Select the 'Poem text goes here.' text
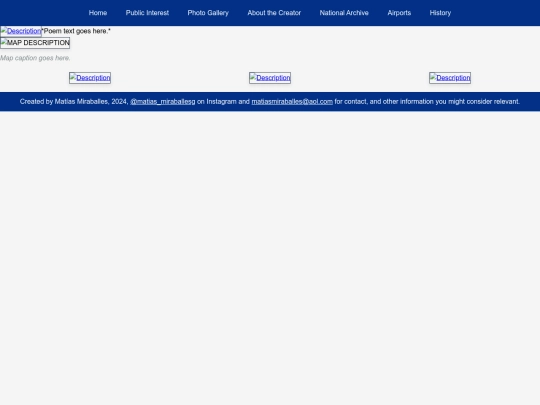540x405 pixels. (x=76, y=31)
